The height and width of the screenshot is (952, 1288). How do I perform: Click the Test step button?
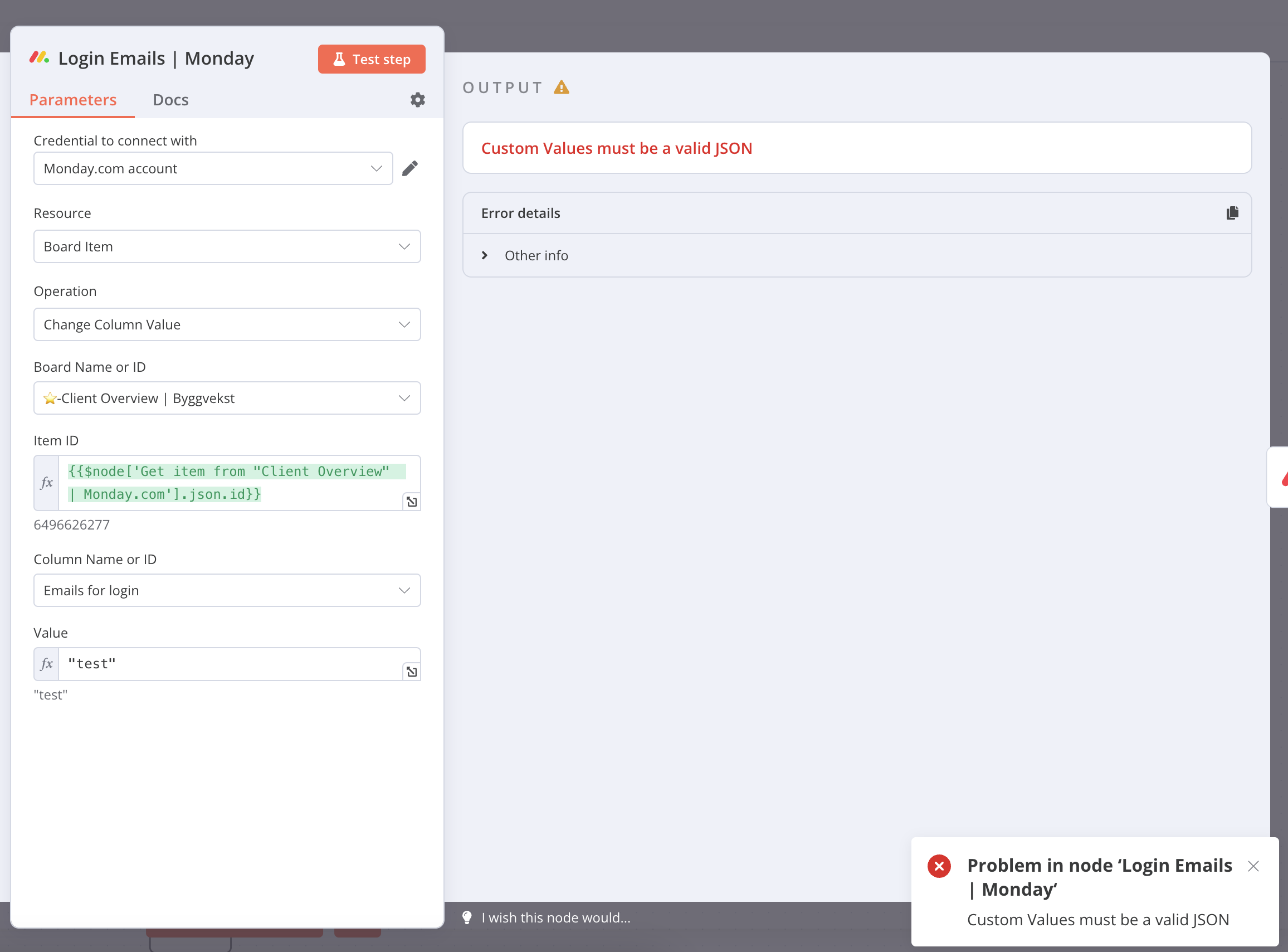pos(372,59)
